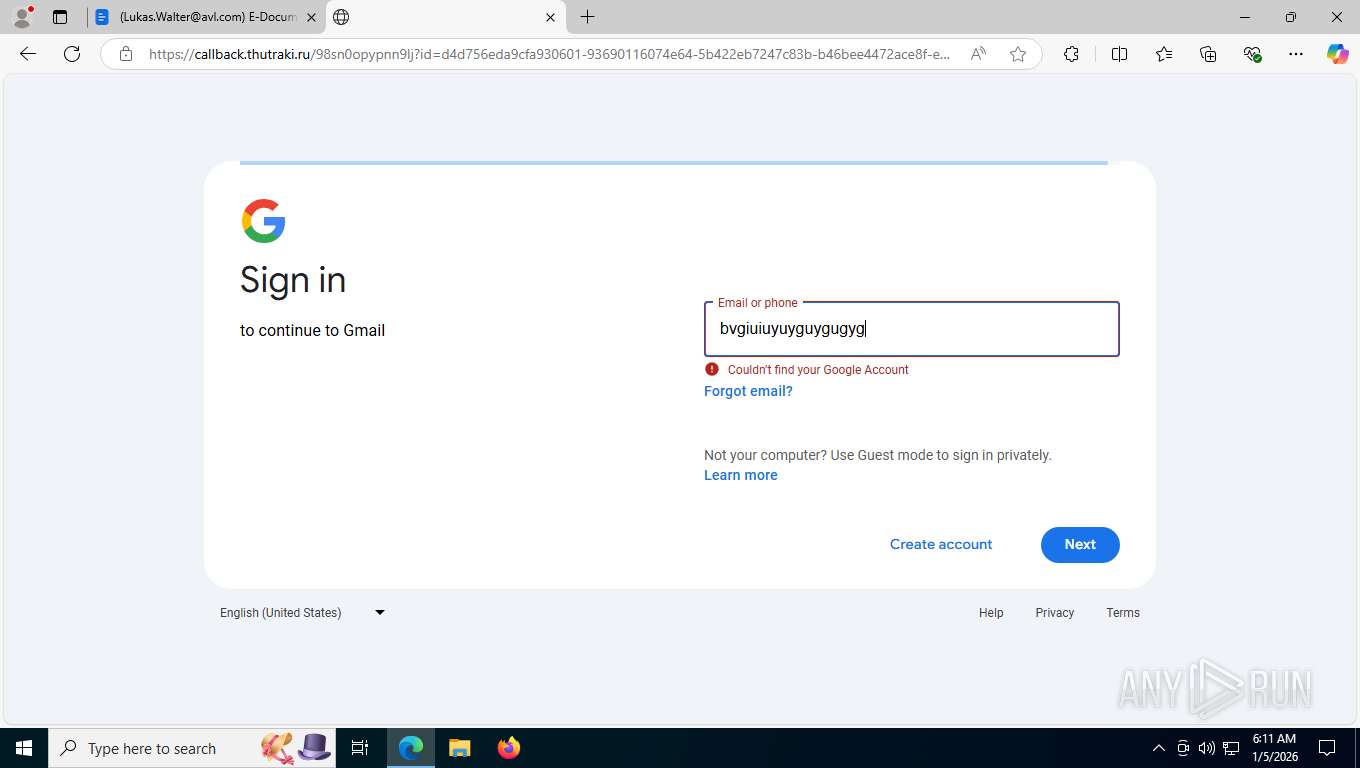Close the E-Document tab

pyautogui.click(x=312, y=17)
